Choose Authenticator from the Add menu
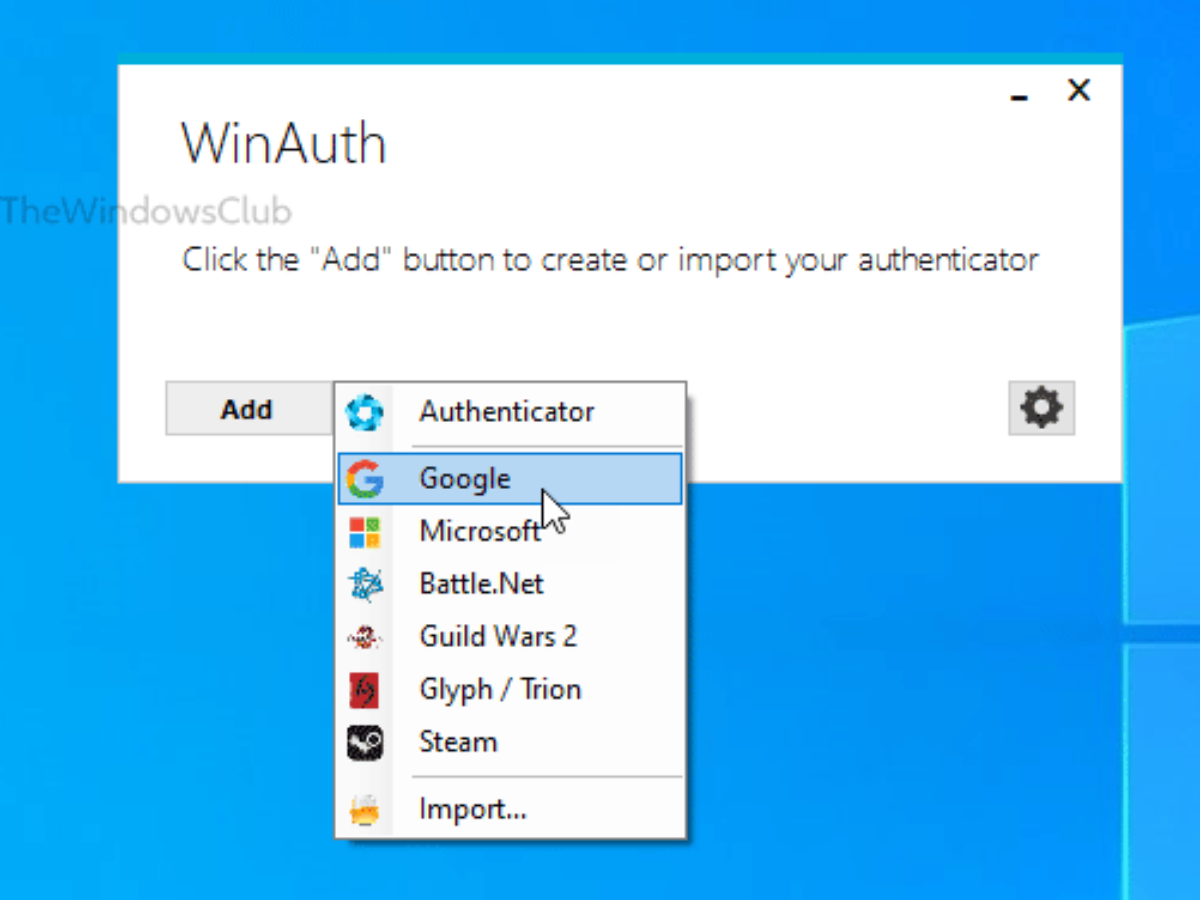 (x=510, y=412)
